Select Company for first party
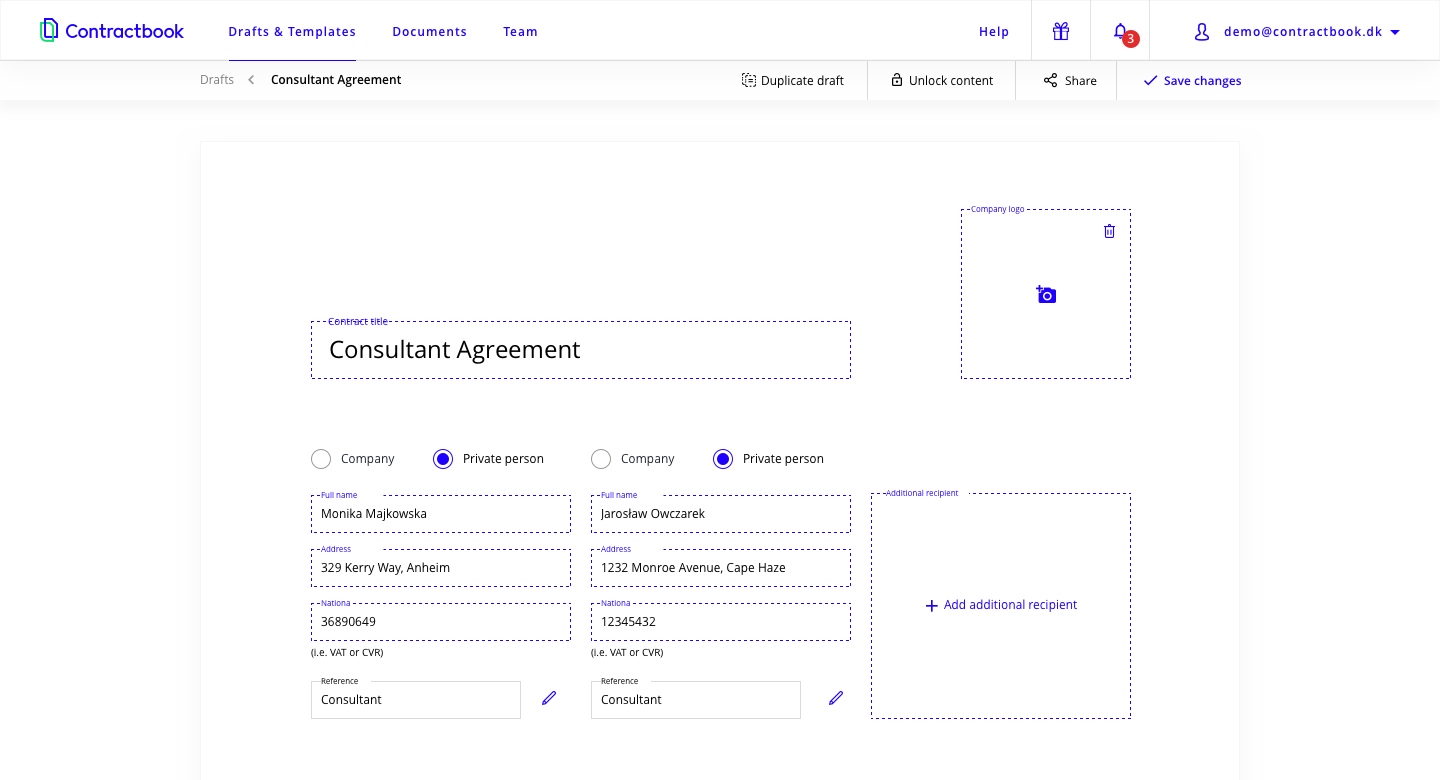 click(x=321, y=459)
